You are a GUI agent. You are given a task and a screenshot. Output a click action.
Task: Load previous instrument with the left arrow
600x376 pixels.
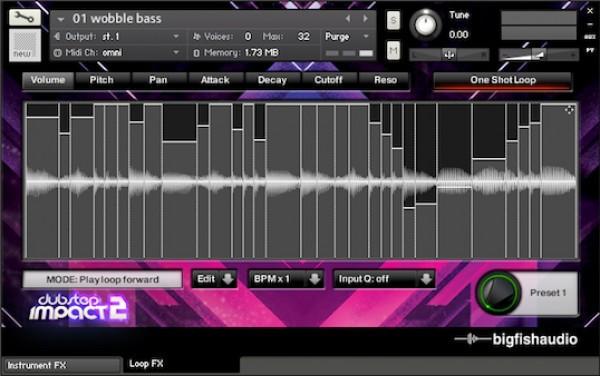click(348, 18)
